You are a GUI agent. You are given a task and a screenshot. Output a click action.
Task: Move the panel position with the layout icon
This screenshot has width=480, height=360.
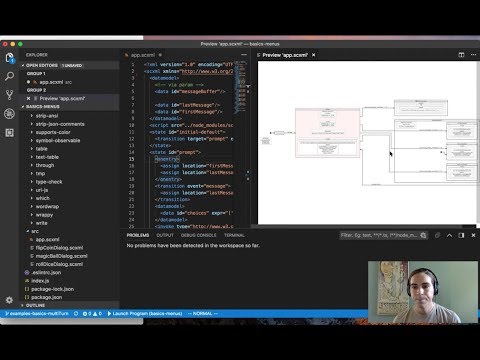461,235
